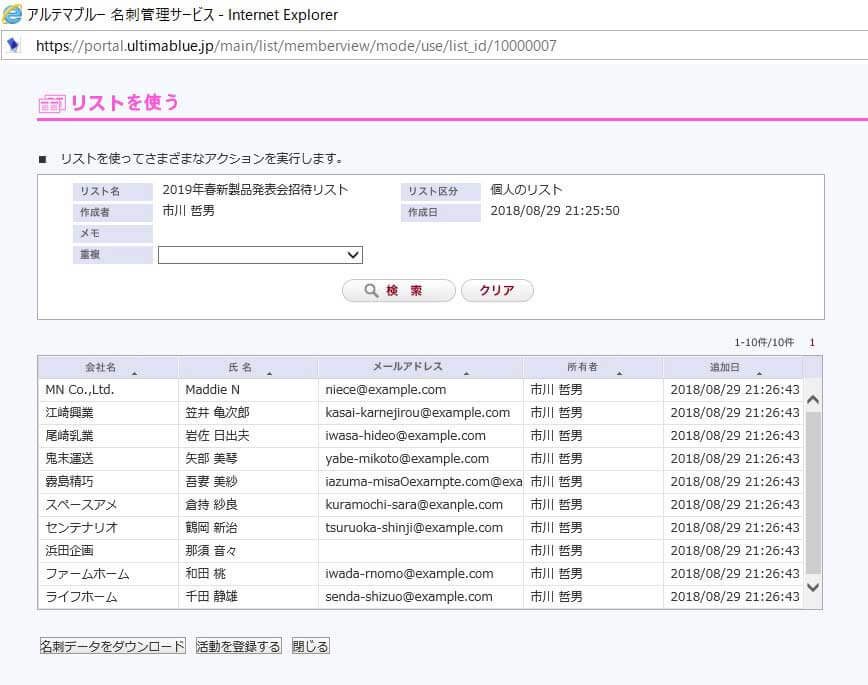Image resolution: width=868 pixels, height=685 pixels.
Task: Click the table vertical scrollbar thumb
Action: (813, 493)
